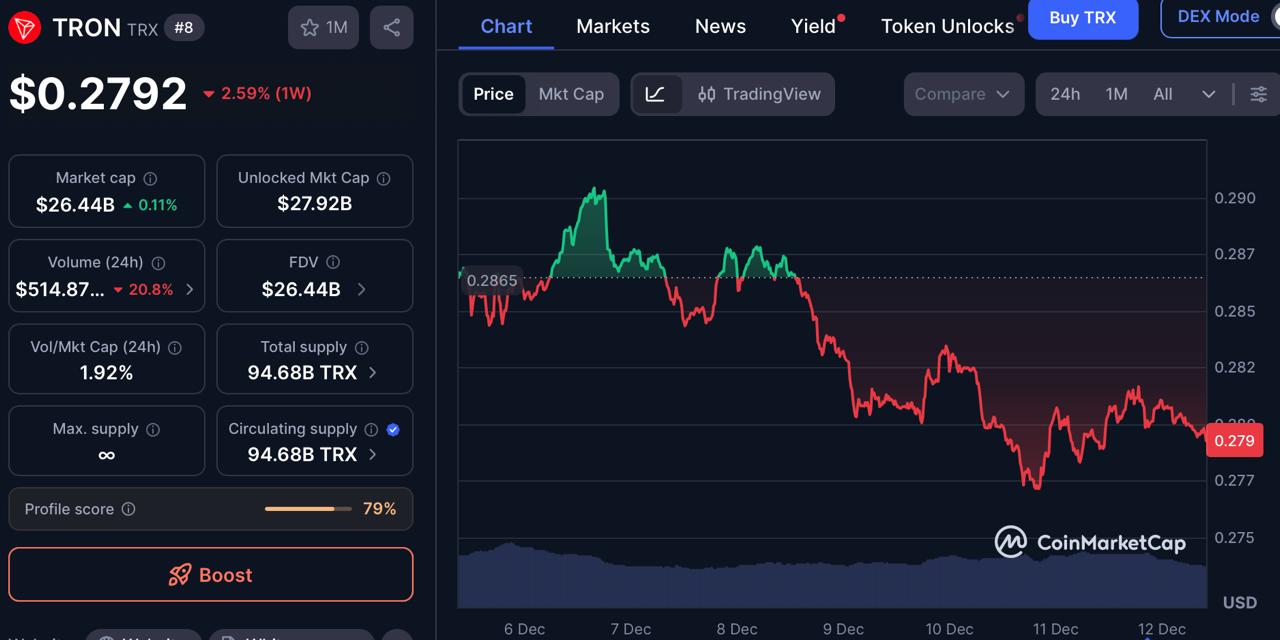Click the Buy TRX button
The image size is (1280, 640).
[x=1083, y=18]
